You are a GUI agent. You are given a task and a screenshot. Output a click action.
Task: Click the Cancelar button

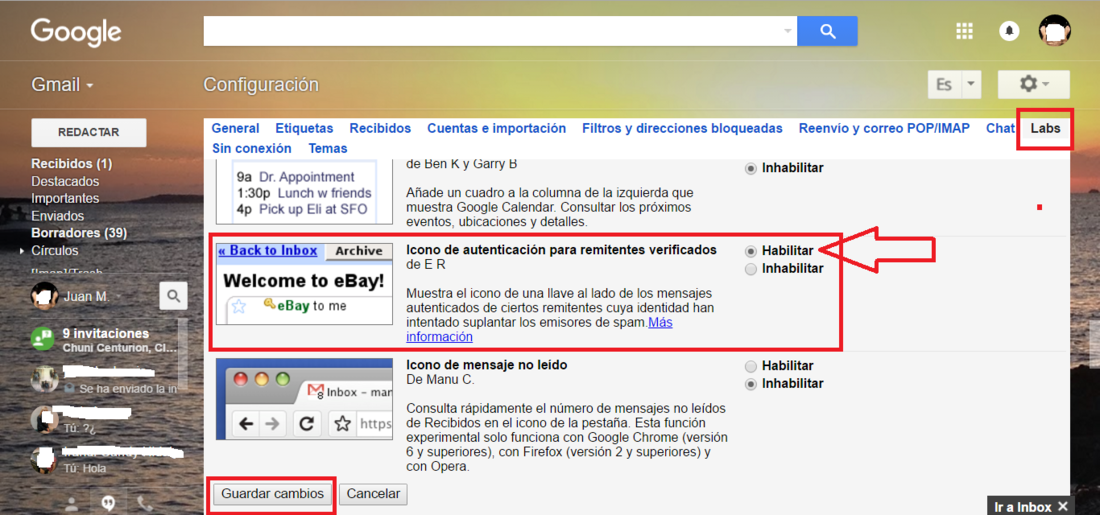click(373, 494)
